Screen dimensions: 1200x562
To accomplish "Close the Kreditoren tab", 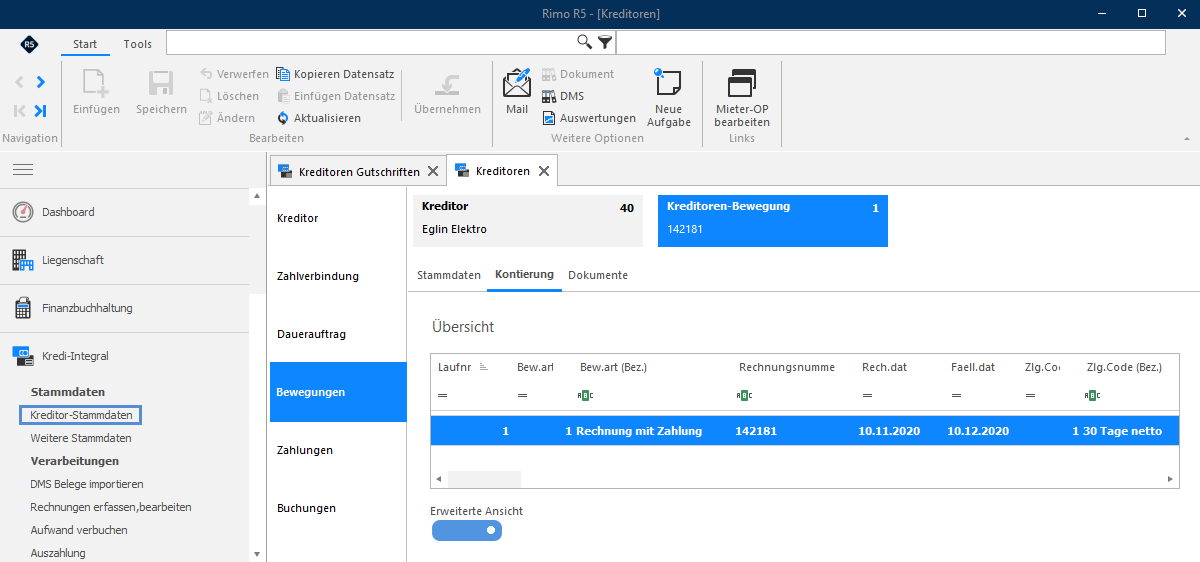I will pos(544,171).
